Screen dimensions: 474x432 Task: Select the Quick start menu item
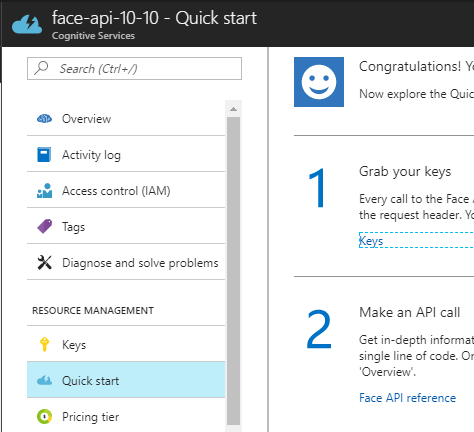point(126,380)
